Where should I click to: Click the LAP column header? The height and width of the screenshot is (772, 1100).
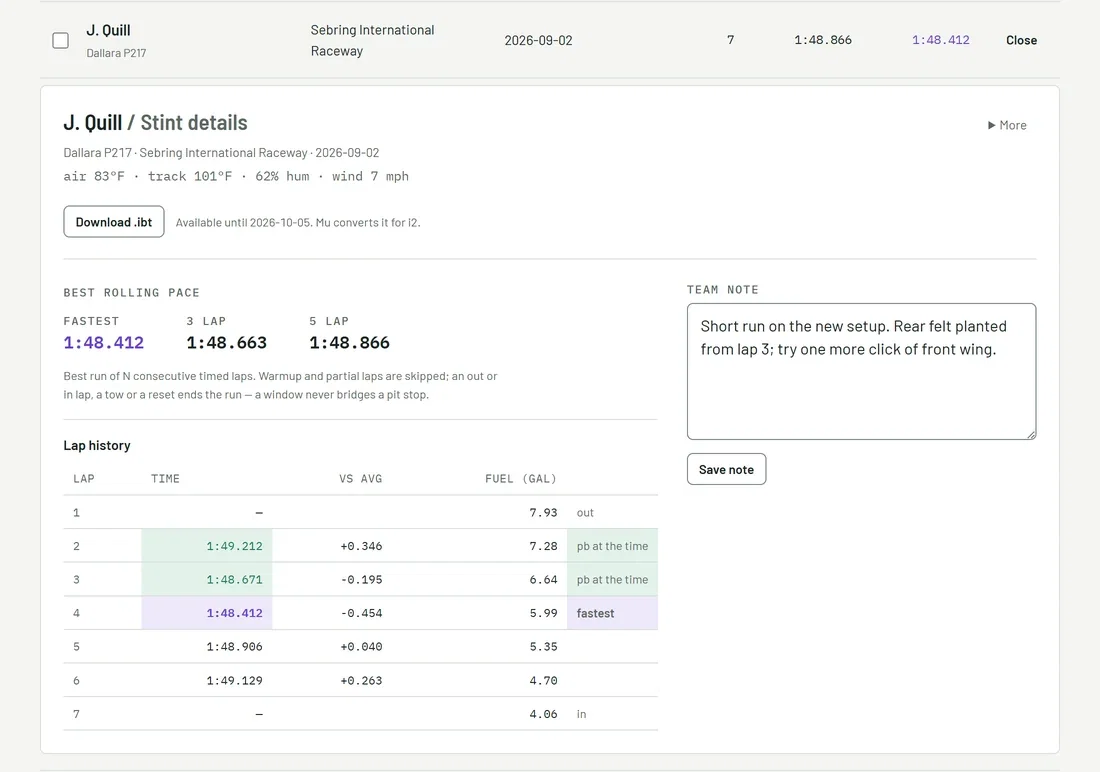point(83,479)
